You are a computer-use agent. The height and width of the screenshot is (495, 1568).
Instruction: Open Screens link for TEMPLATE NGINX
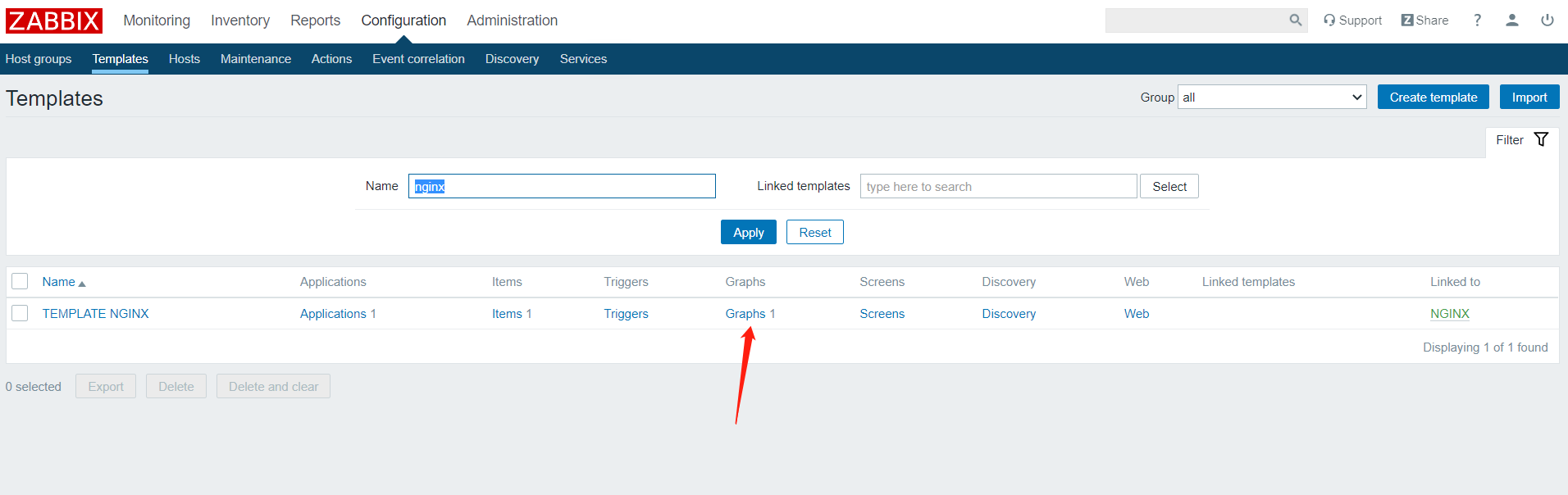coord(882,314)
